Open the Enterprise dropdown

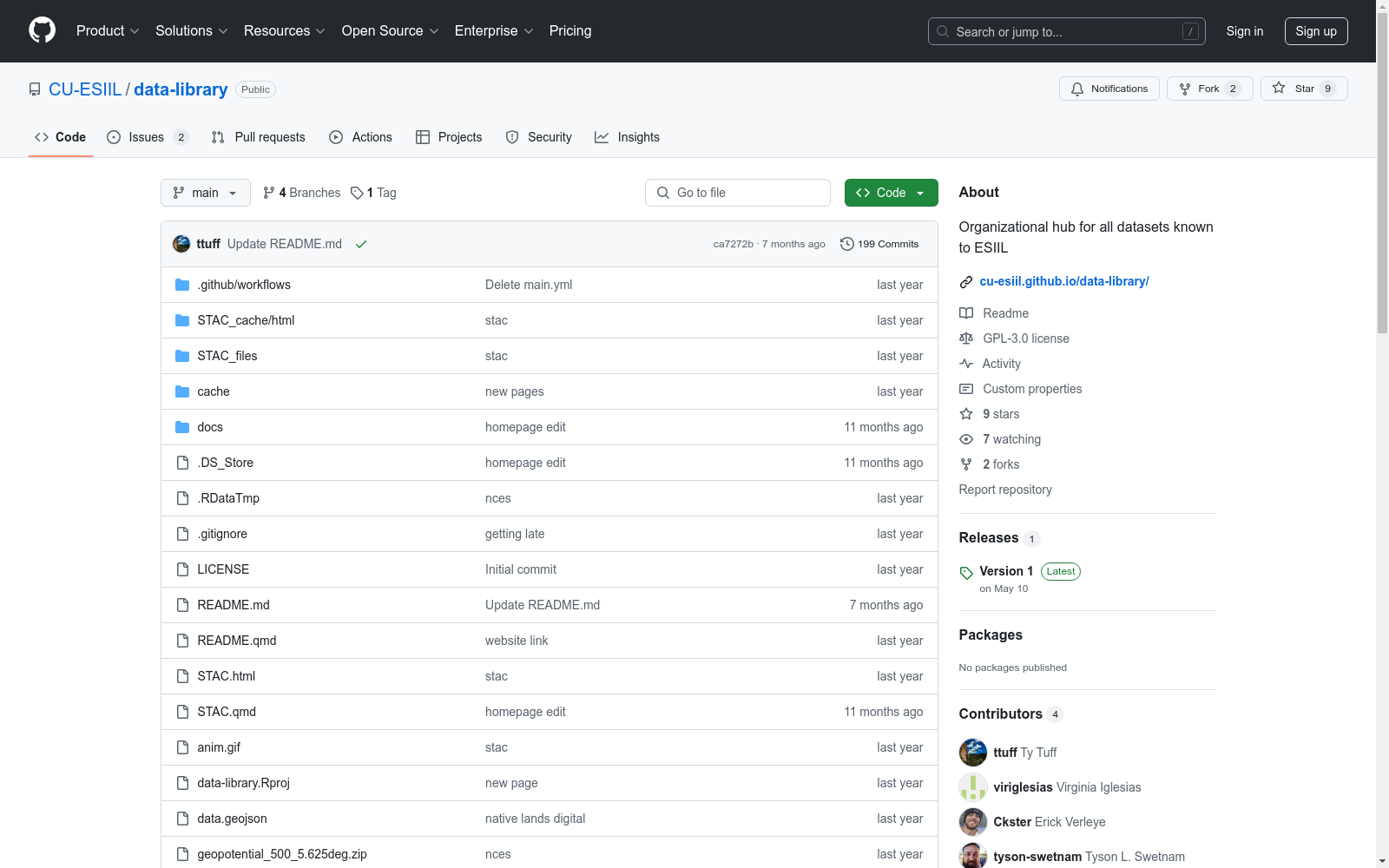494,31
